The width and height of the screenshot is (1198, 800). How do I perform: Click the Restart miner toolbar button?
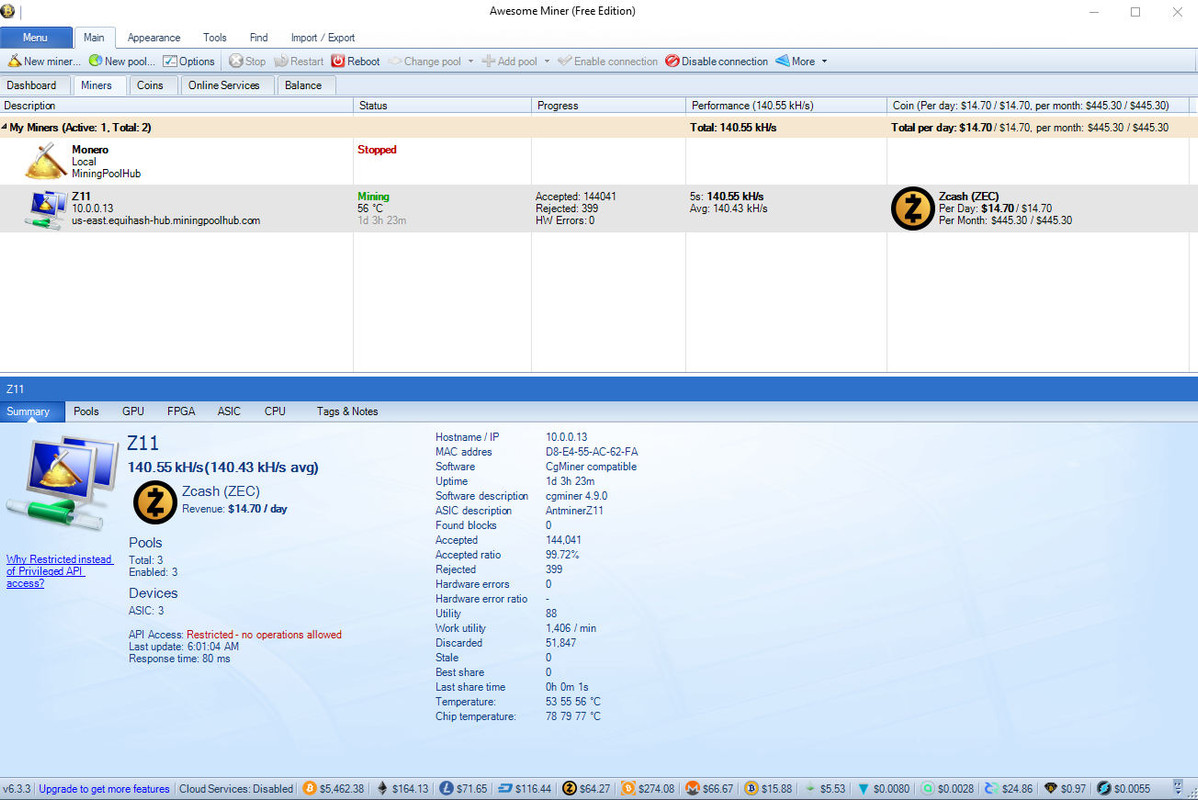tap(299, 61)
